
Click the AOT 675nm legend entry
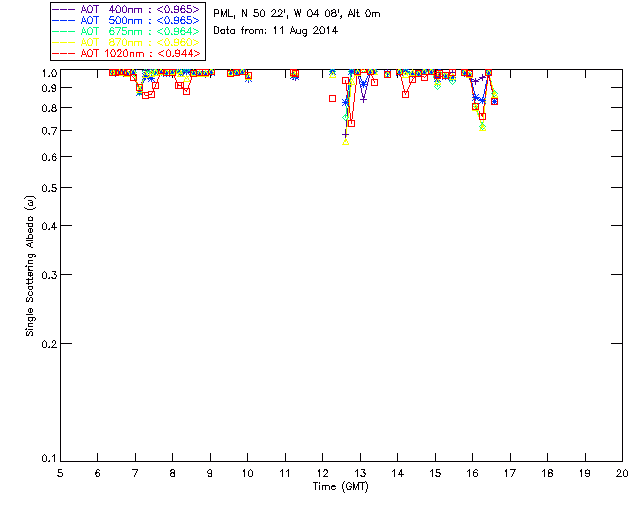pos(126,31)
